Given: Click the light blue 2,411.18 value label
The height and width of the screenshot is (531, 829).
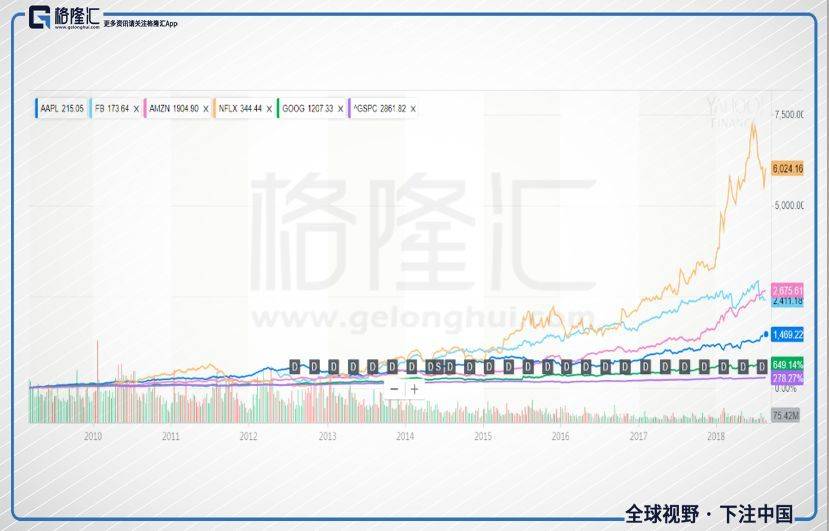Looking at the screenshot, I should point(787,301).
